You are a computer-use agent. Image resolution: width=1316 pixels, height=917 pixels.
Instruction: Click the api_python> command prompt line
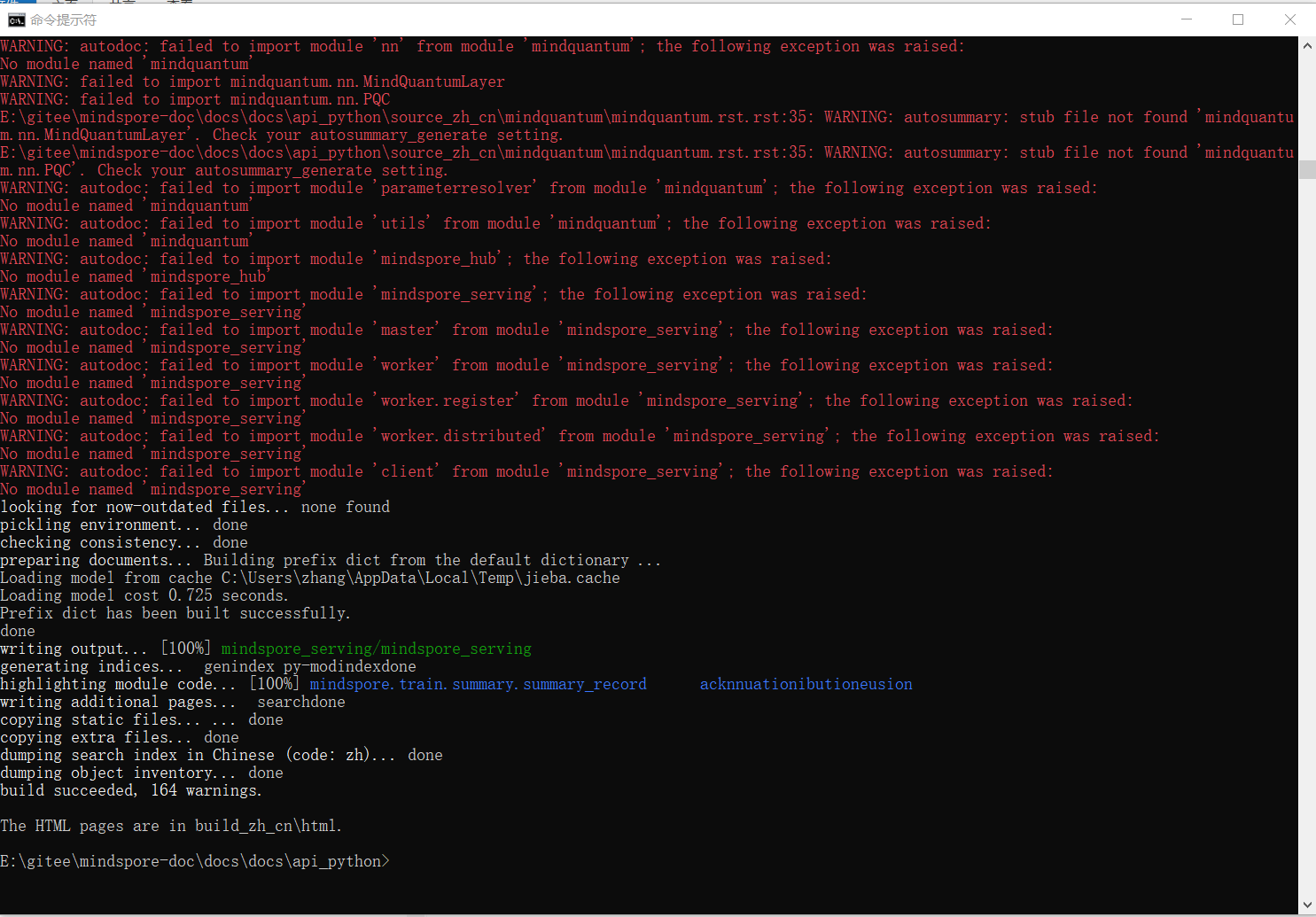pos(195,861)
